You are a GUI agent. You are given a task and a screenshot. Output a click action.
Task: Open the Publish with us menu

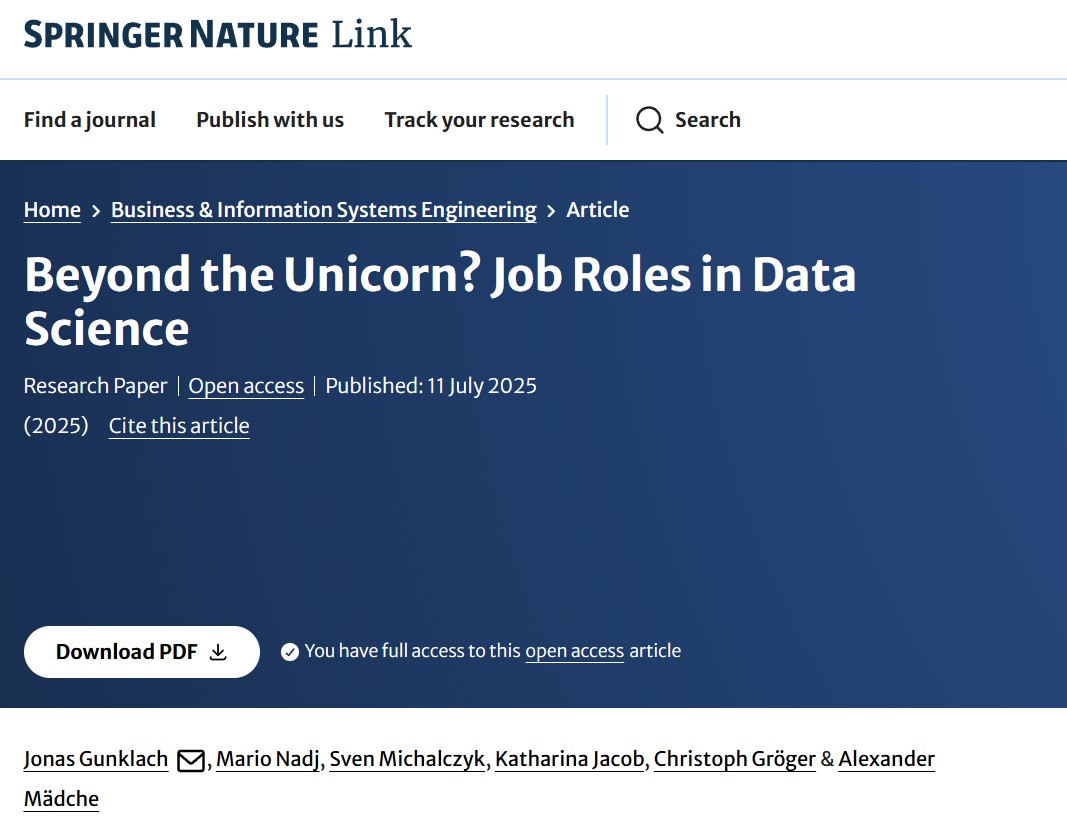click(x=270, y=120)
